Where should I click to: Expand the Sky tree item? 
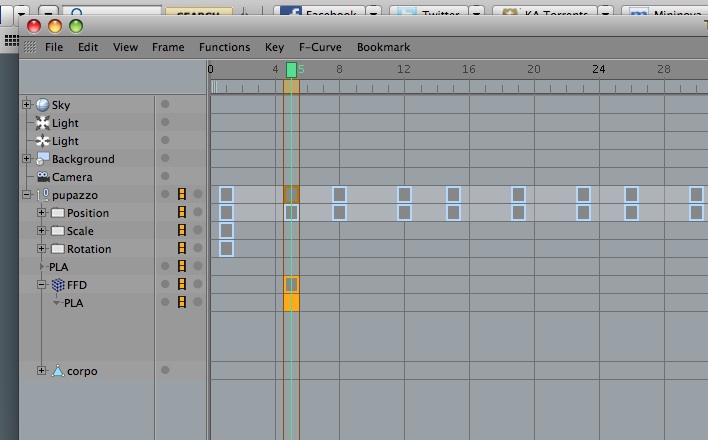tap(26, 105)
